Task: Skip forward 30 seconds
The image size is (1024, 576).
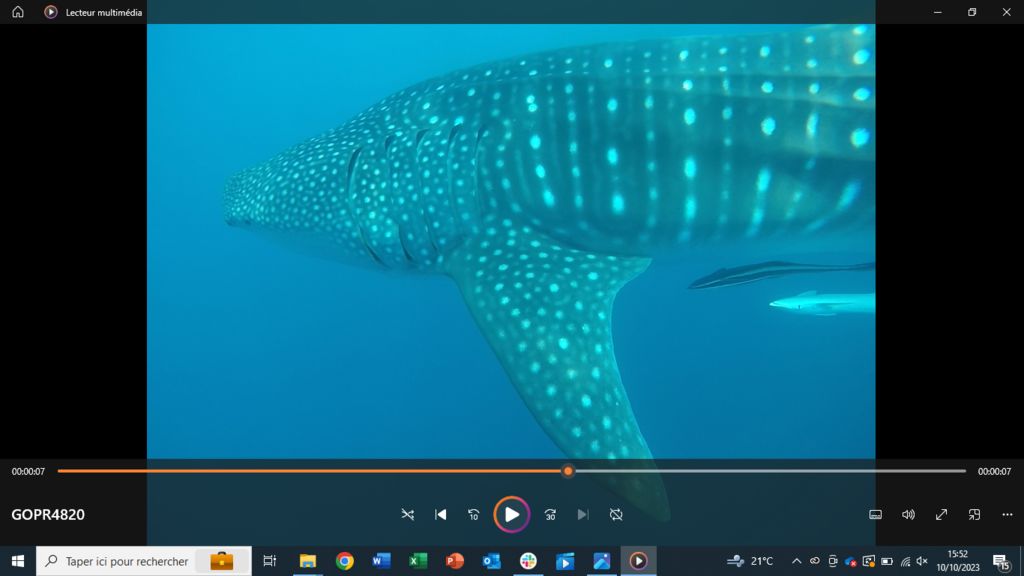Action: 550,515
